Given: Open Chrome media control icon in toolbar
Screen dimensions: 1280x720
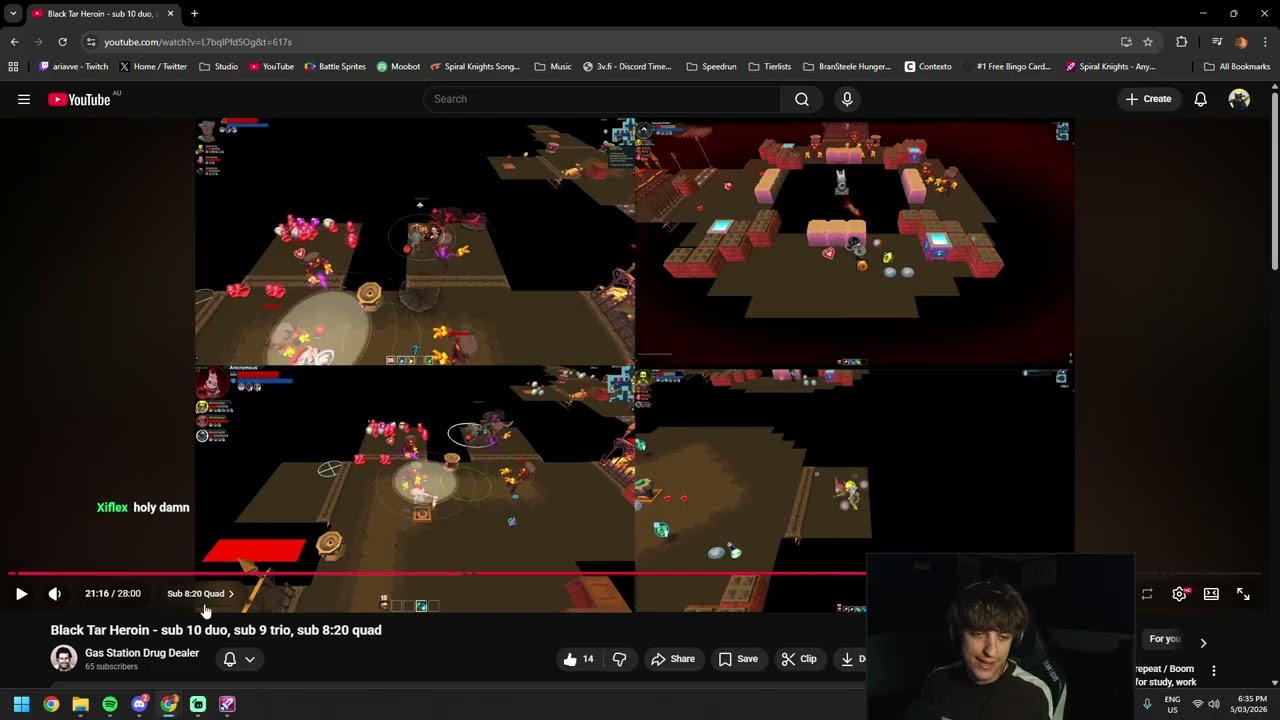Looking at the screenshot, I should click(1217, 42).
